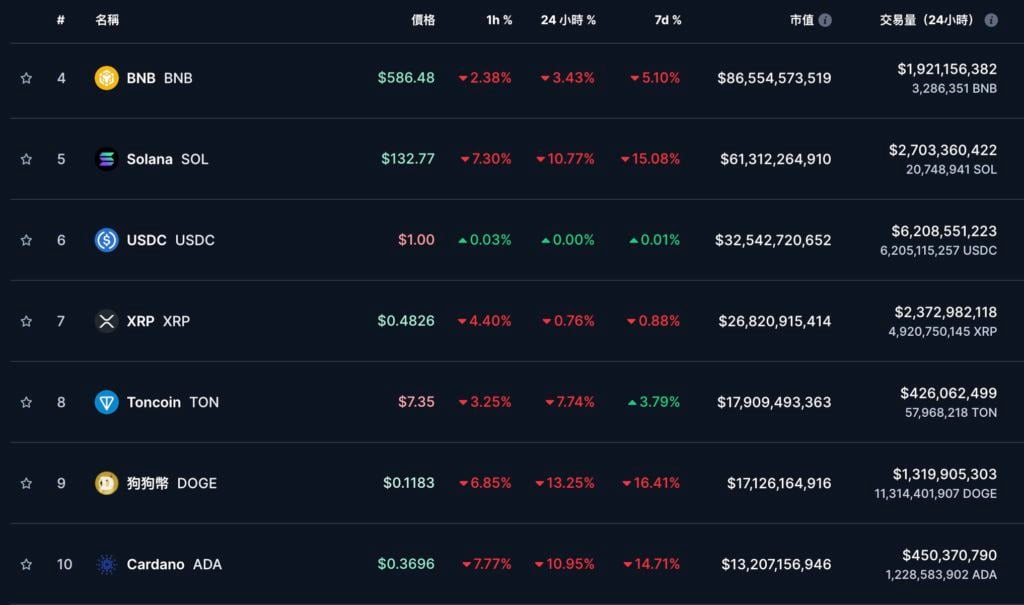Sort by the # rank column header
Image resolution: width=1024 pixels, height=605 pixels.
(x=61, y=20)
